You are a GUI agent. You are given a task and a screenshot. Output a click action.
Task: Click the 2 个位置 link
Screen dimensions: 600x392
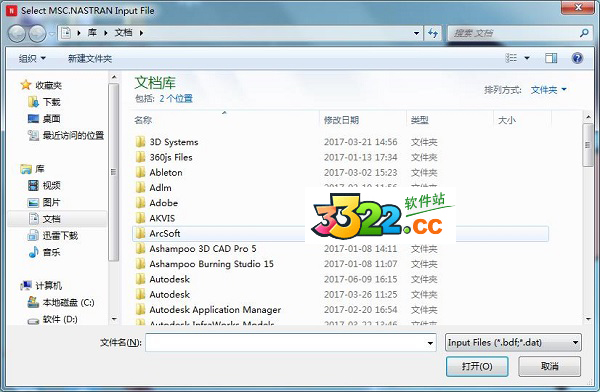[176, 99]
